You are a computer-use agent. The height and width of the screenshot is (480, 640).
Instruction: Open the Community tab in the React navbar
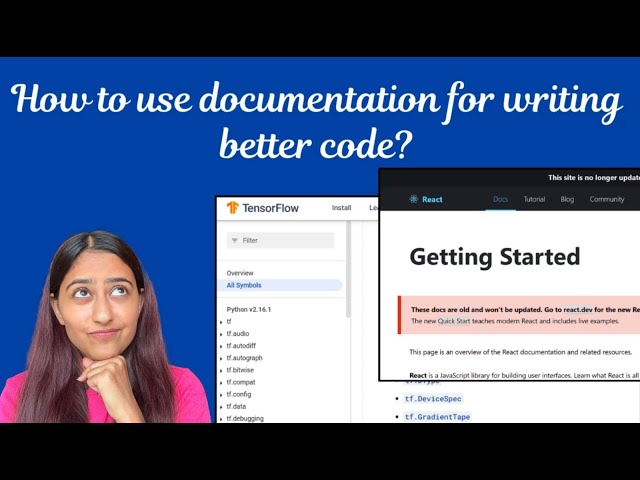click(x=607, y=199)
